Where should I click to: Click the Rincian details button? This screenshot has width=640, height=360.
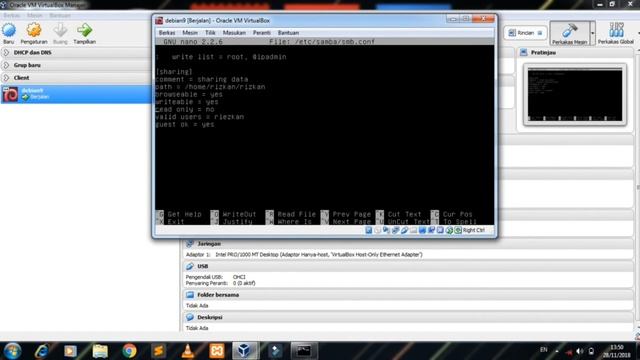pos(525,33)
